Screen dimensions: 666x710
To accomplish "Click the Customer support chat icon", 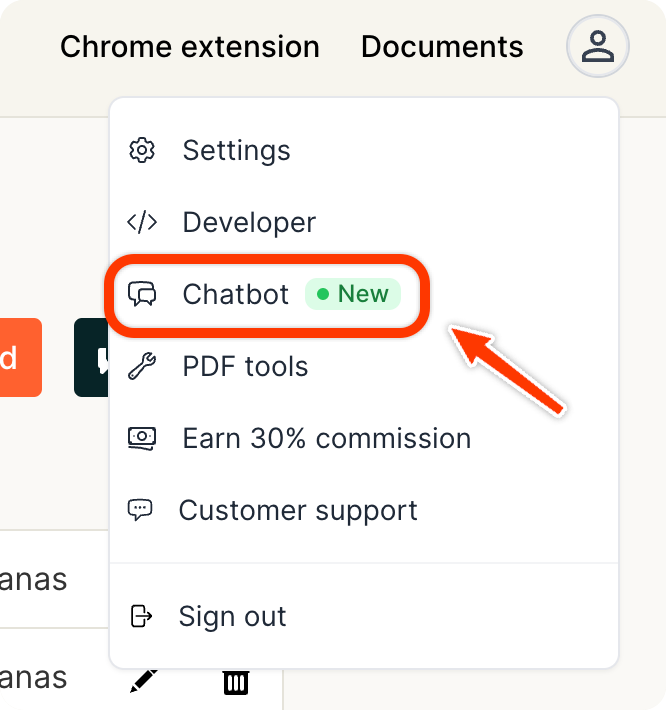I will click(140, 510).
